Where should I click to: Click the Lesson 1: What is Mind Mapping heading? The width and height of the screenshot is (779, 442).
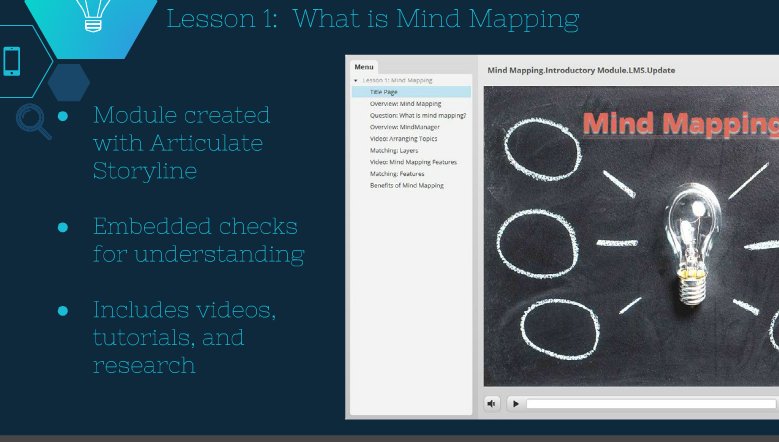(x=373, y=19)
